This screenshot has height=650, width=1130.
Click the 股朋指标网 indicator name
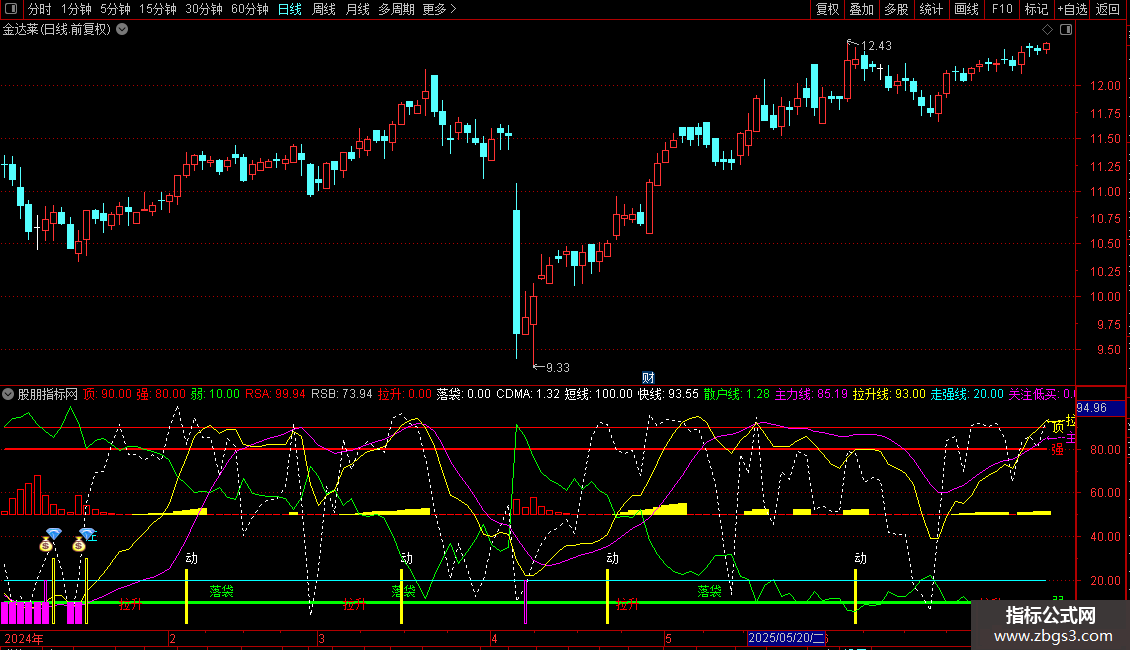pos(48,394)
